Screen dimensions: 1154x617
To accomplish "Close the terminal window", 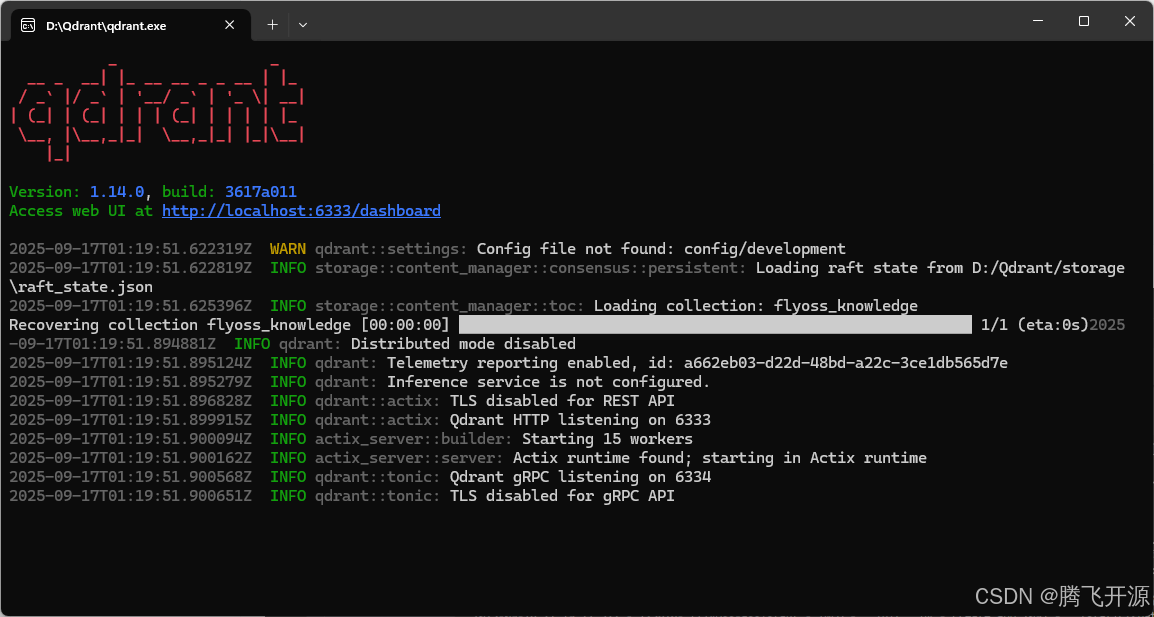I will 1130,21.
